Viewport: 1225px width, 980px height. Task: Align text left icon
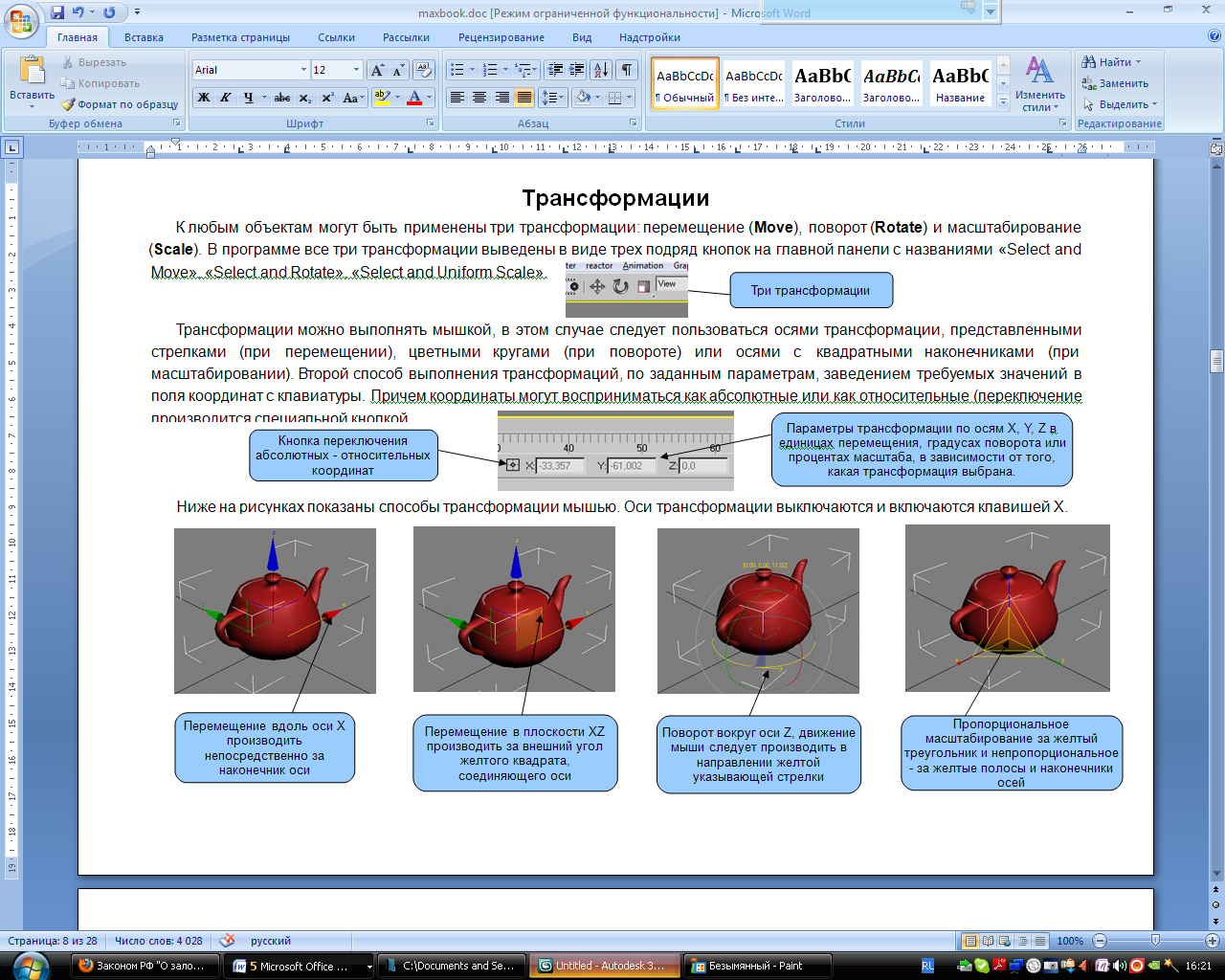(x=457, y=98)
